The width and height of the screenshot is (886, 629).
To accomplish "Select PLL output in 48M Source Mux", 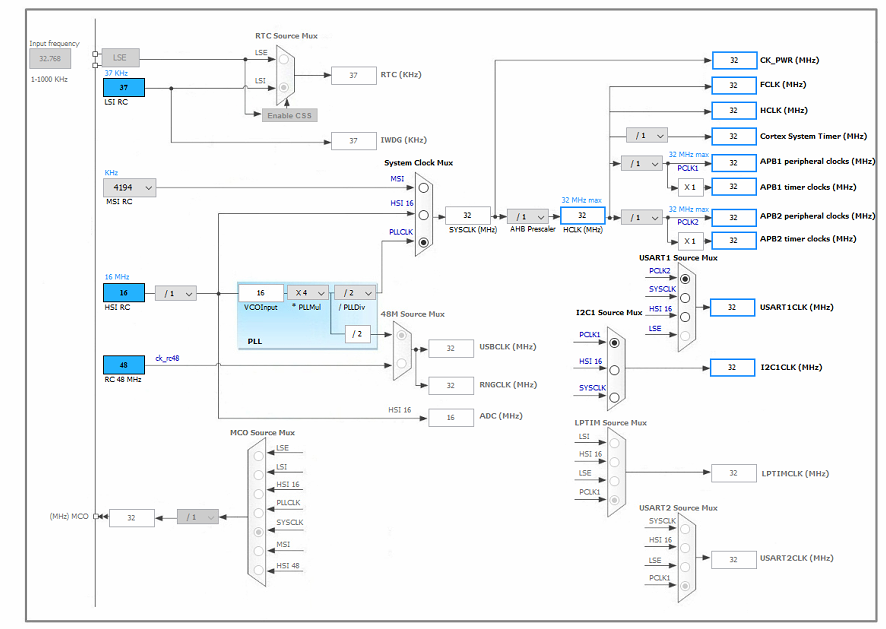I will coord(401,336).
